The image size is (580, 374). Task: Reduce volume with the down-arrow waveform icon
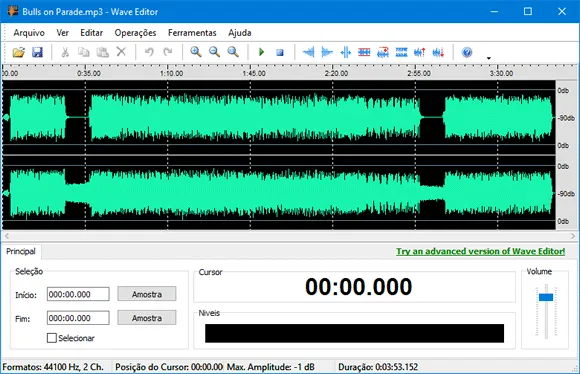(438, 52)
